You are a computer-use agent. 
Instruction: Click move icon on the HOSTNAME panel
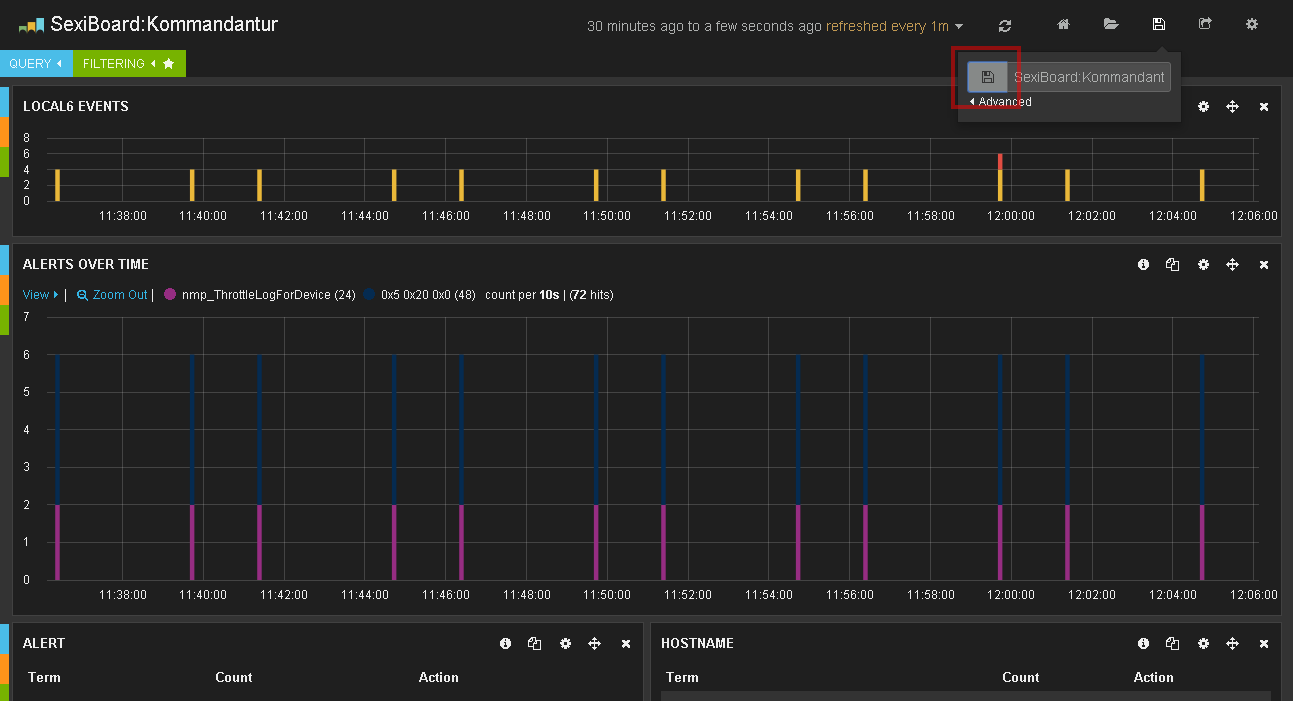coord(1232,644)
